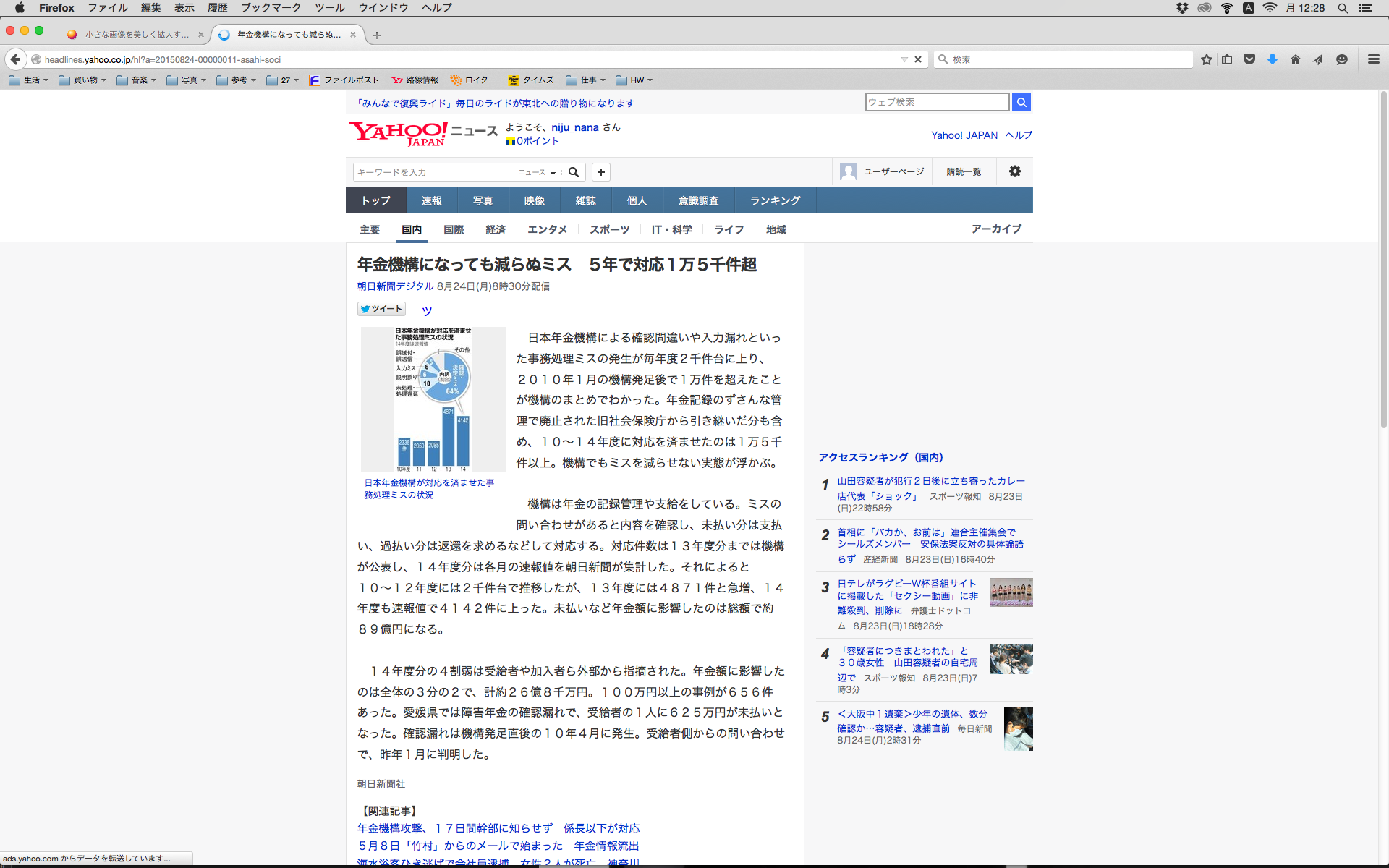Open the Firefox downloads arrow
This screenshot has width=1389, height=868.
click(x=1272, y=59)
